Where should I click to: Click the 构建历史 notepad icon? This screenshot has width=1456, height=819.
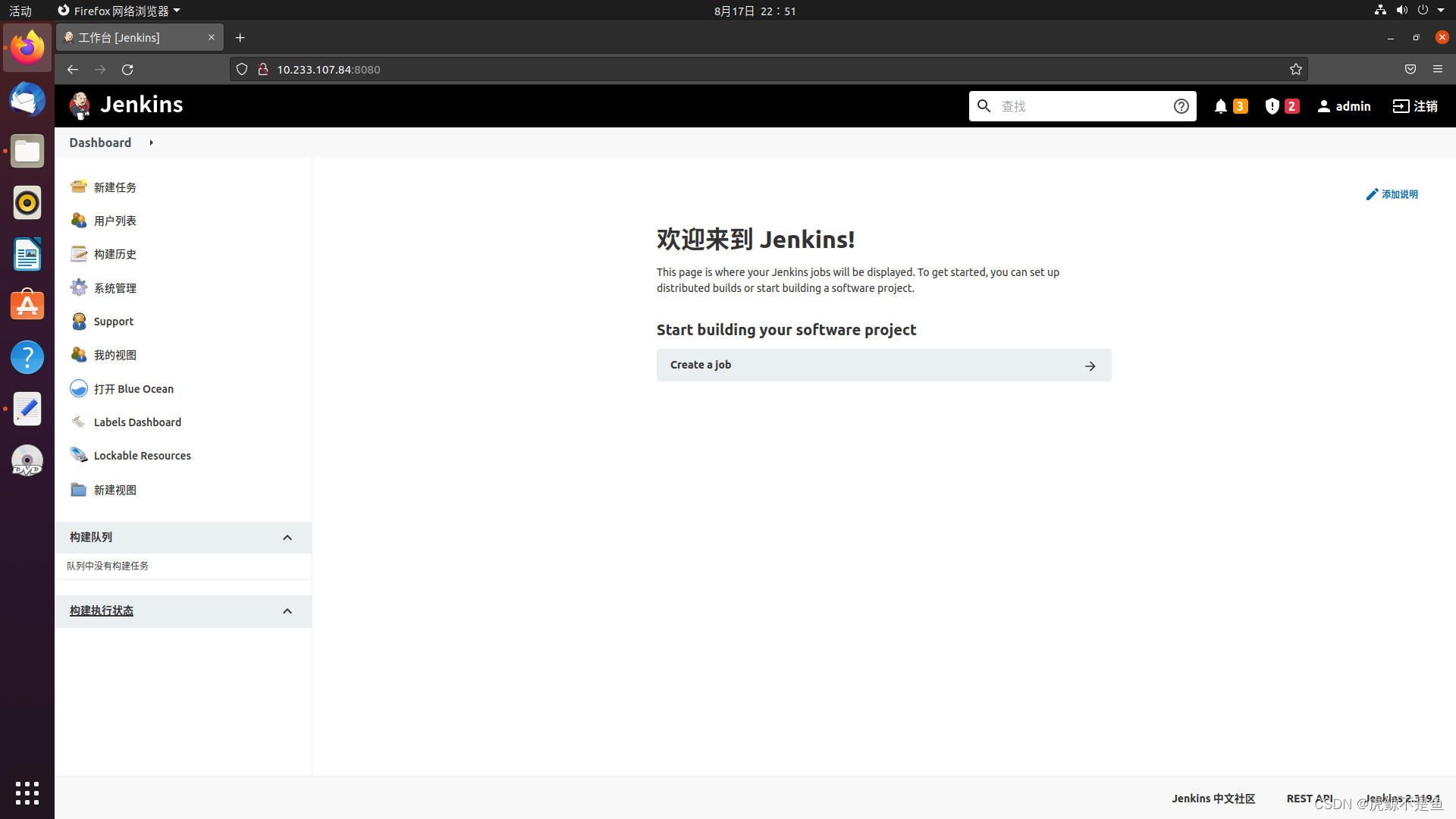(x=79, y=253)
